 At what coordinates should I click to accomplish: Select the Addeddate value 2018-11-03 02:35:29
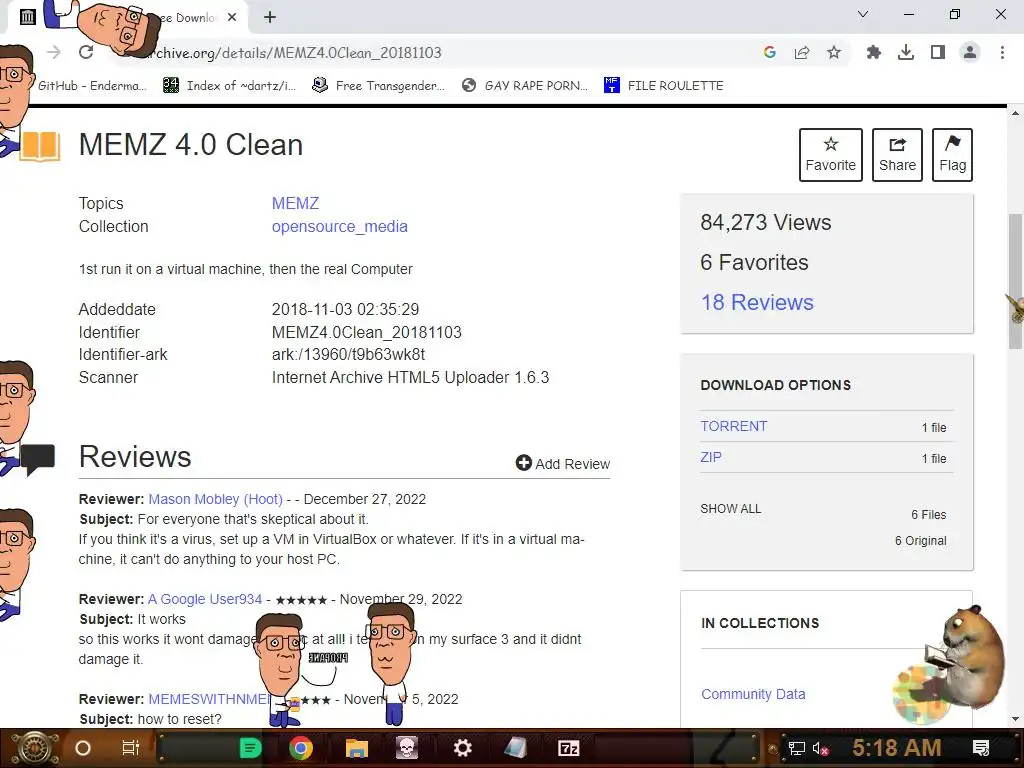point(345,310)
